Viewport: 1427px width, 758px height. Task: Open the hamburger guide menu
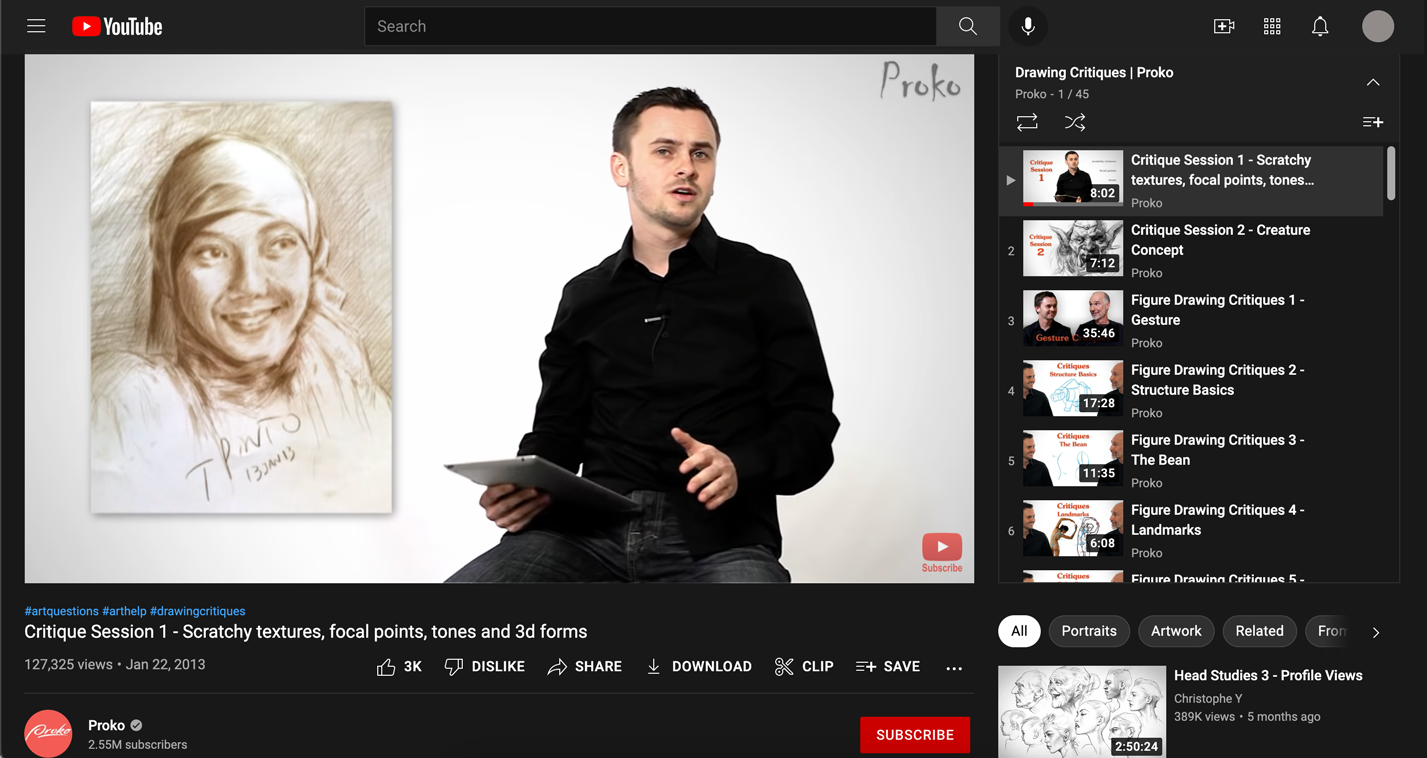pos(36,26)
